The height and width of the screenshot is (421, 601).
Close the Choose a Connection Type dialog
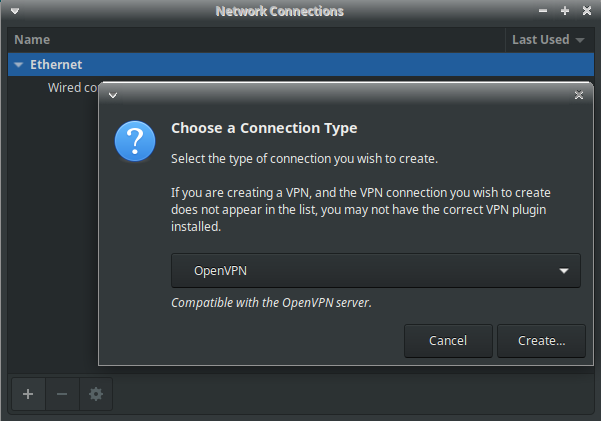point(579,95)
